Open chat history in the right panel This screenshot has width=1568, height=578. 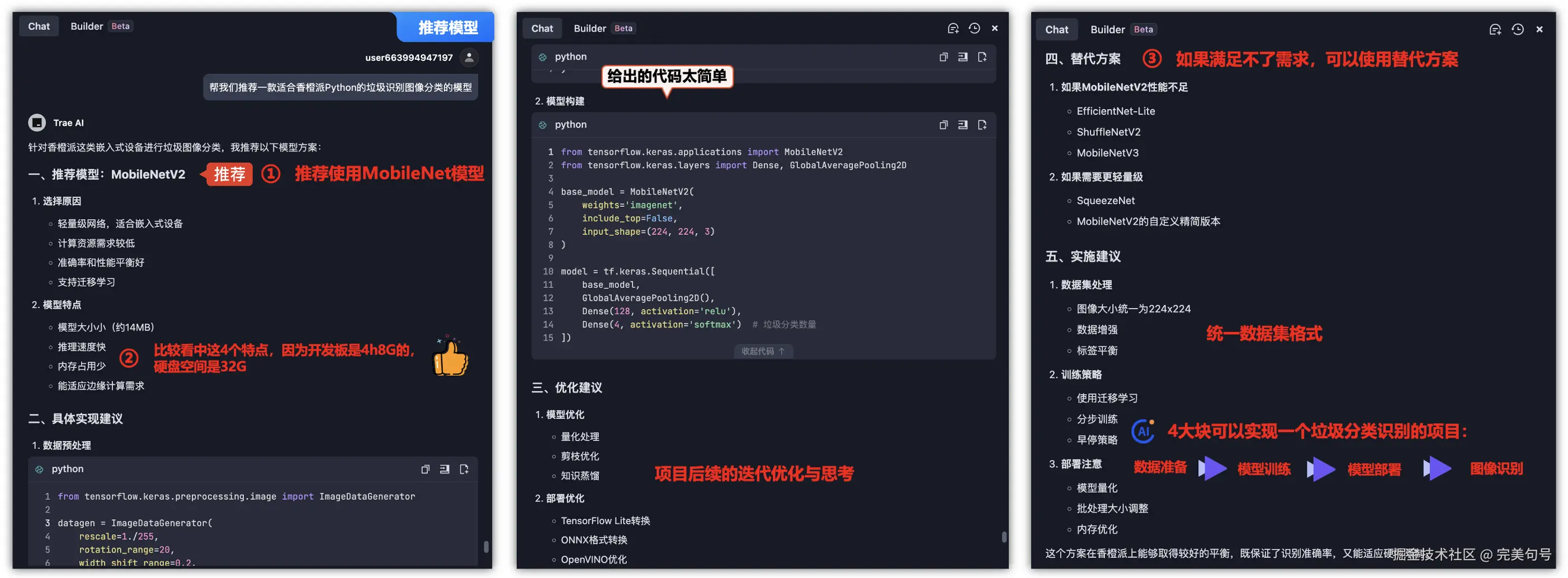[1518, 29]
